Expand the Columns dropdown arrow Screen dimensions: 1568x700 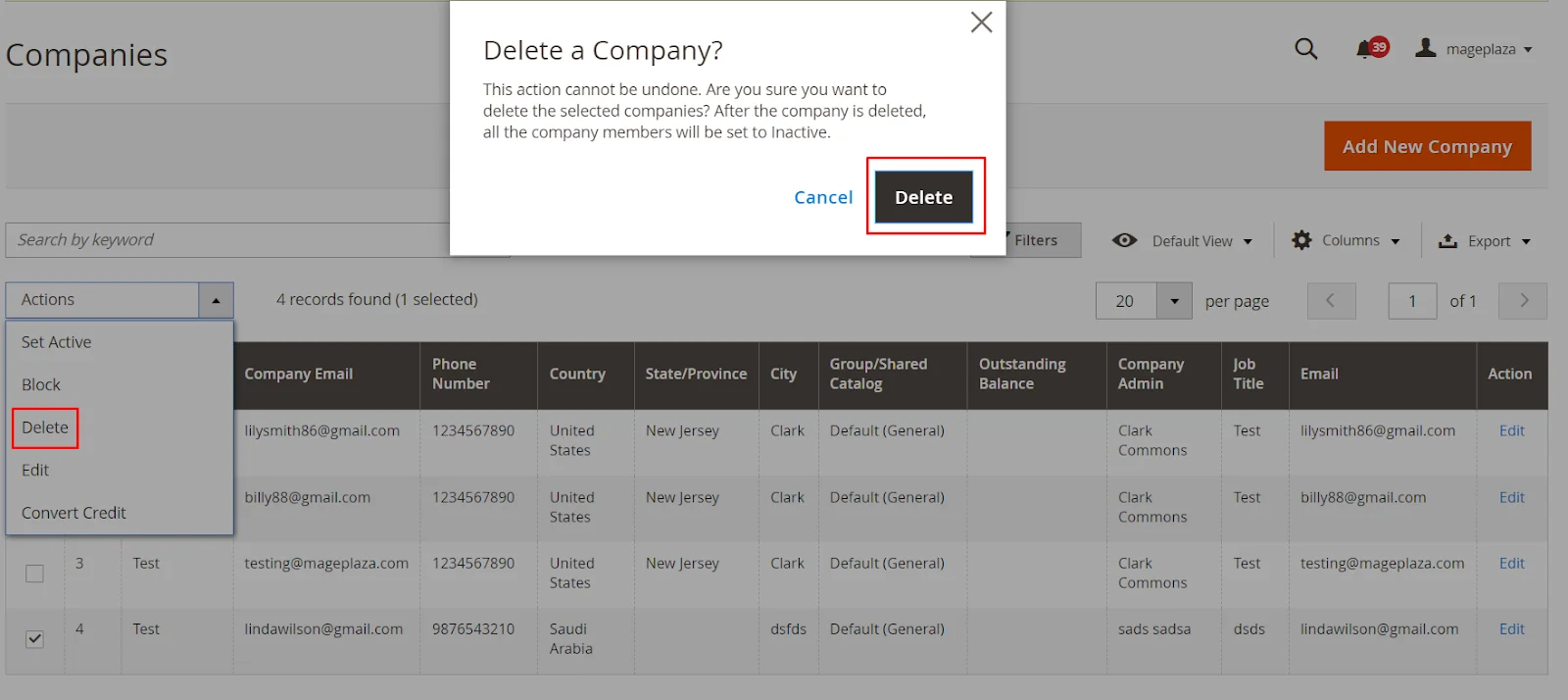1396,242
